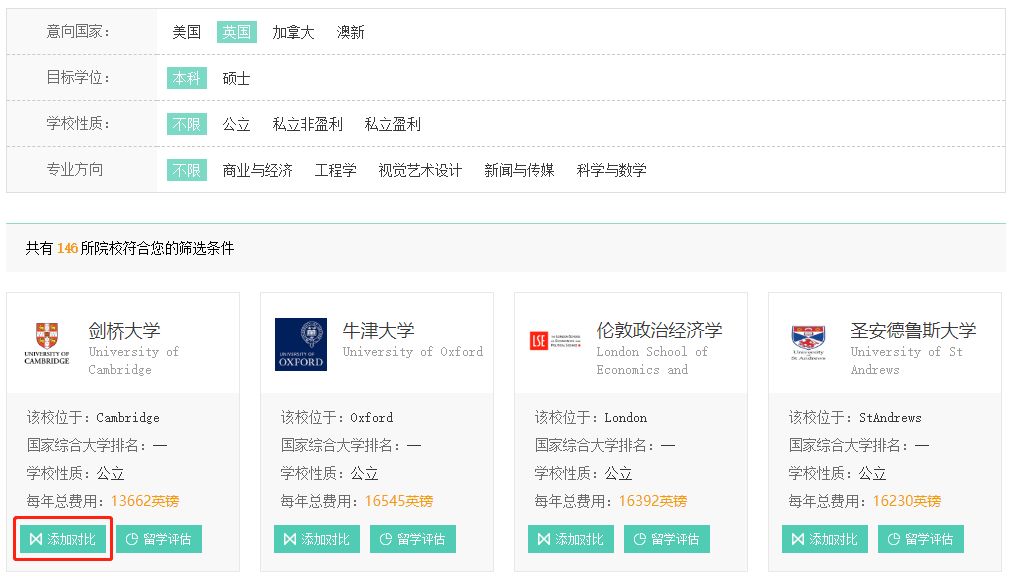Set 专业方向 filter to 不限
The image size is (1012, 577).
coord(187,170)
